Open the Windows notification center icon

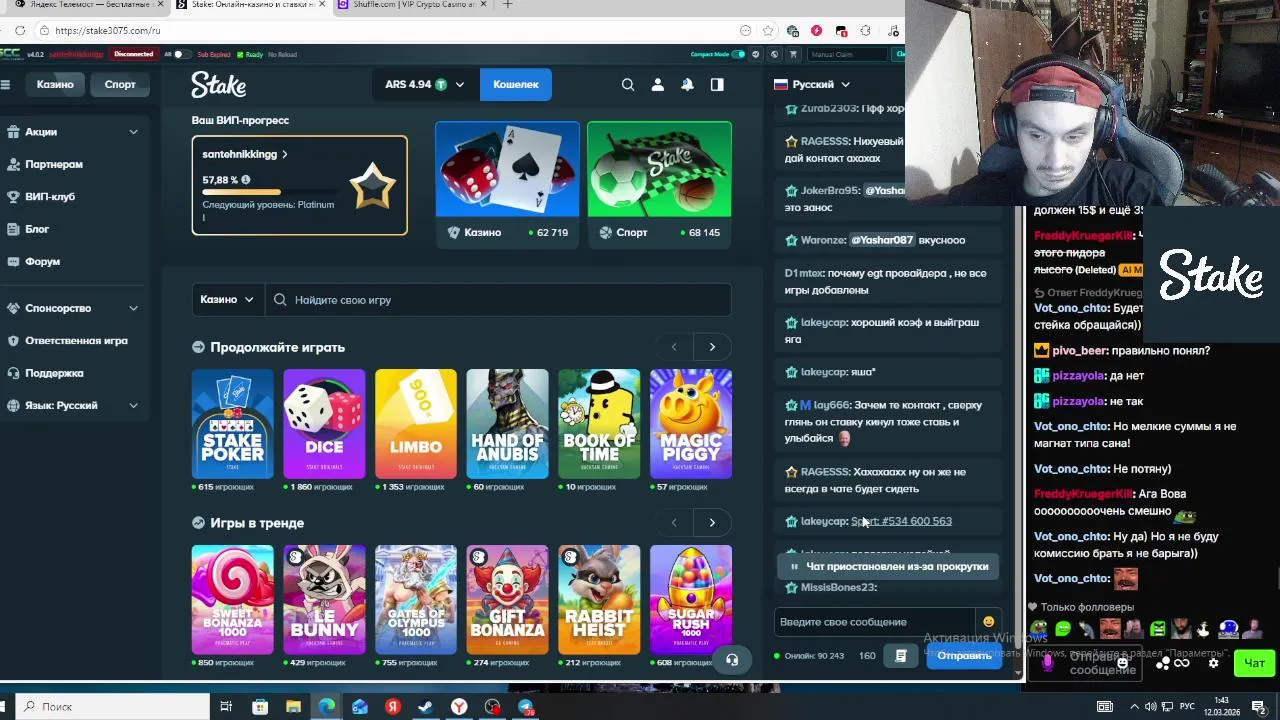[x=1259, y=707]
